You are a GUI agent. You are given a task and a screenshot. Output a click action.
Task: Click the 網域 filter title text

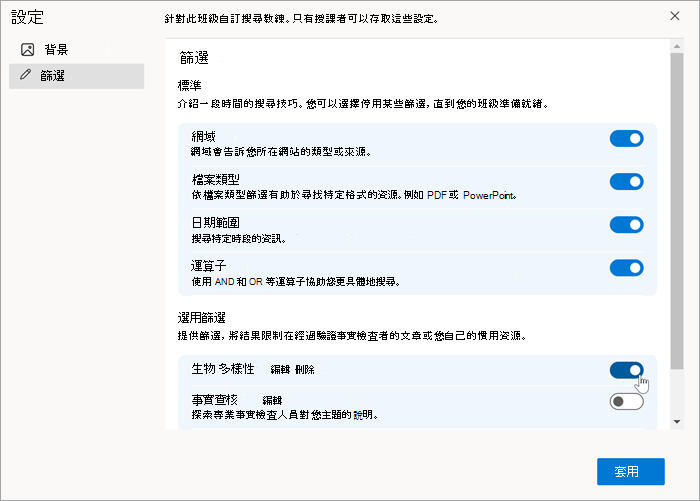[x=204, y=136]
